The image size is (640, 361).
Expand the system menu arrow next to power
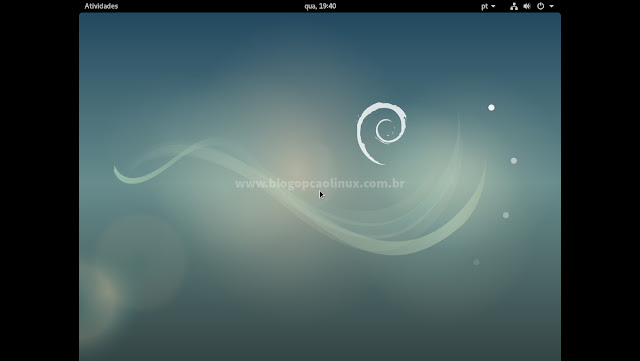(x=551, y=6)
